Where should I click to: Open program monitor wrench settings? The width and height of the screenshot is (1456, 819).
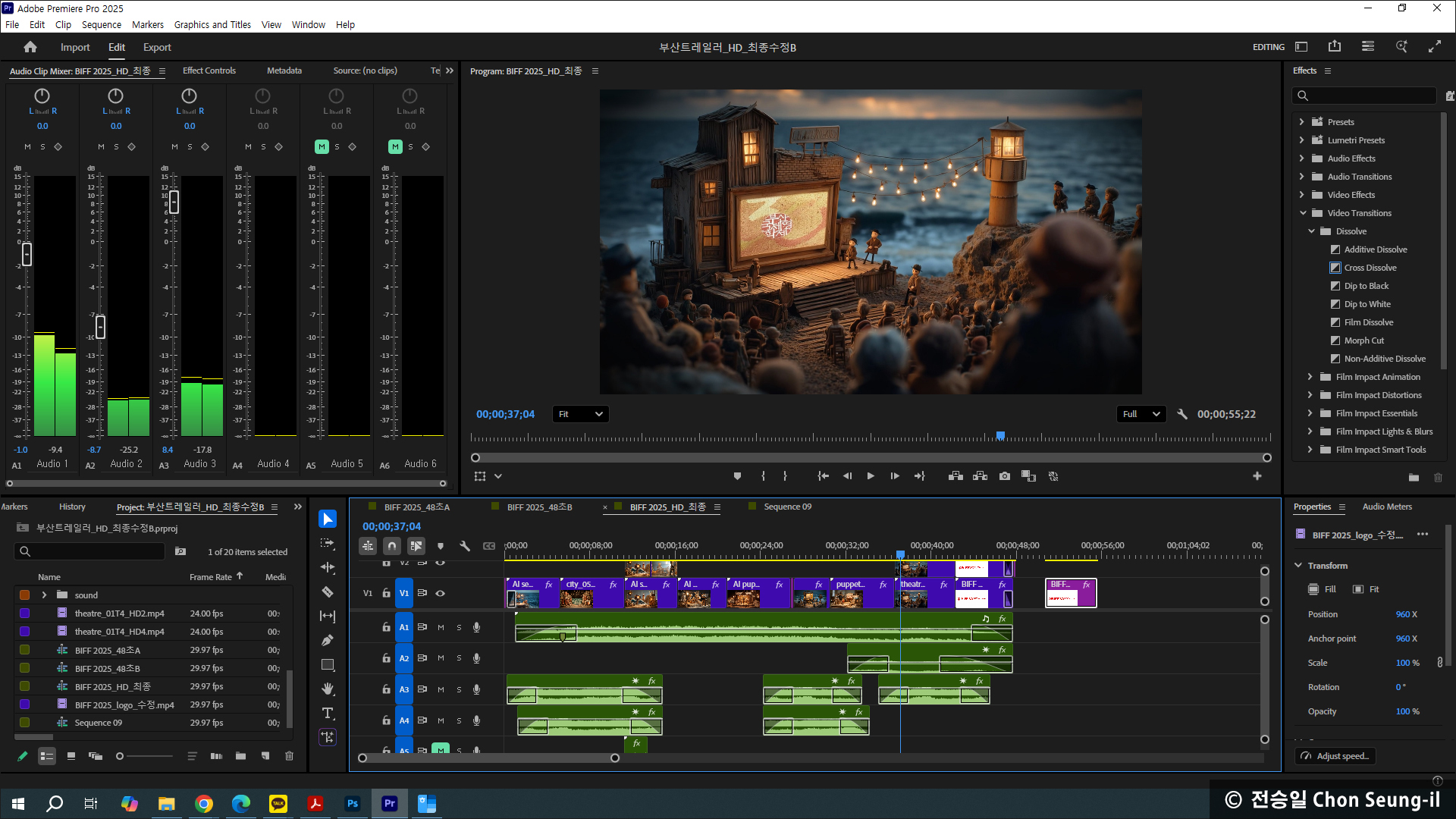1181,414
